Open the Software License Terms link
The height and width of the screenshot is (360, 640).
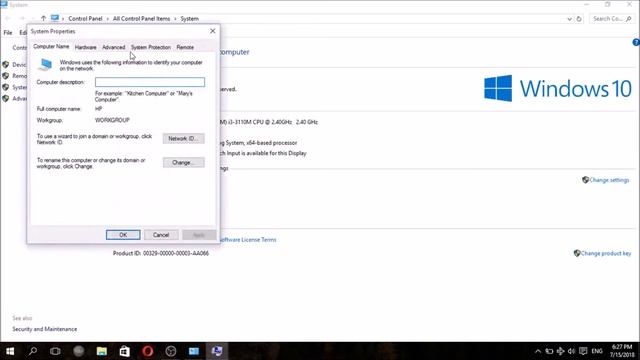tap(248, 240)
